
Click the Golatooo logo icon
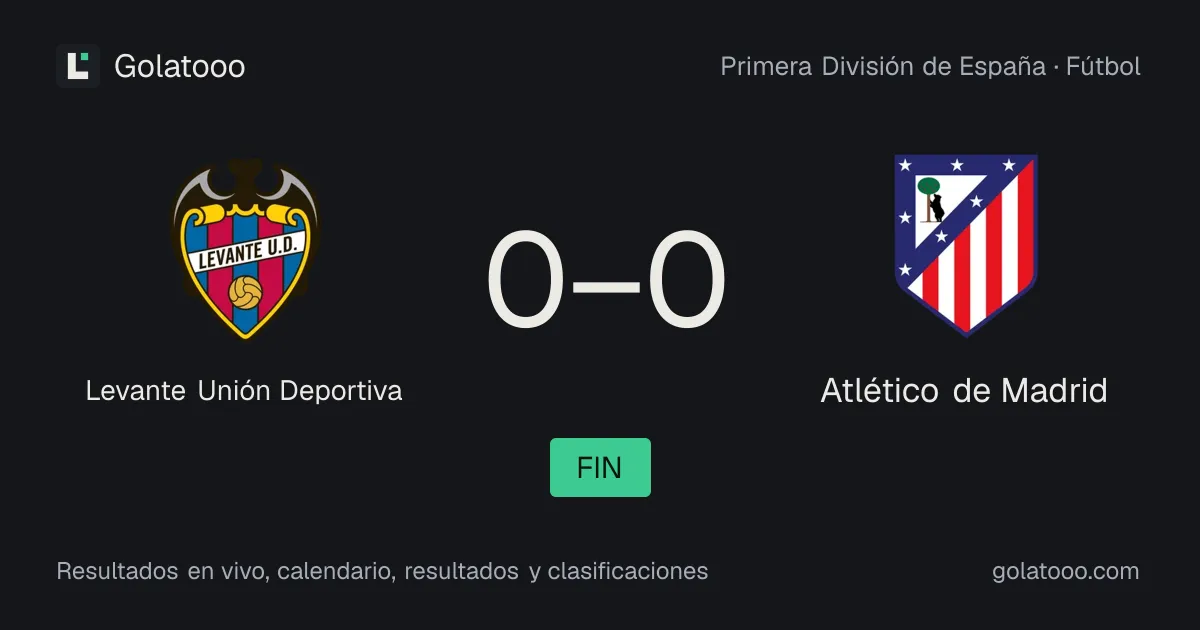pos(78,66)
